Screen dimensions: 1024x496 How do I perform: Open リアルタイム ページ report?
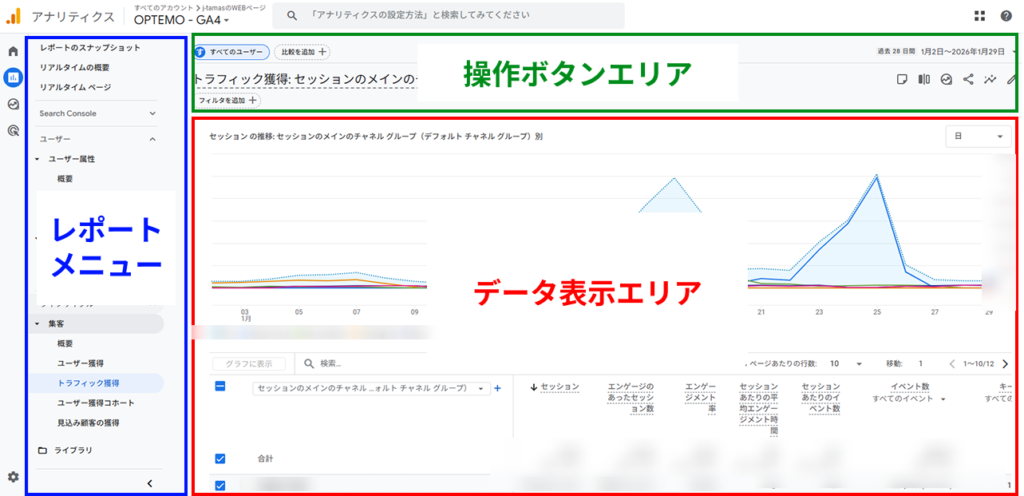(75, 87)
